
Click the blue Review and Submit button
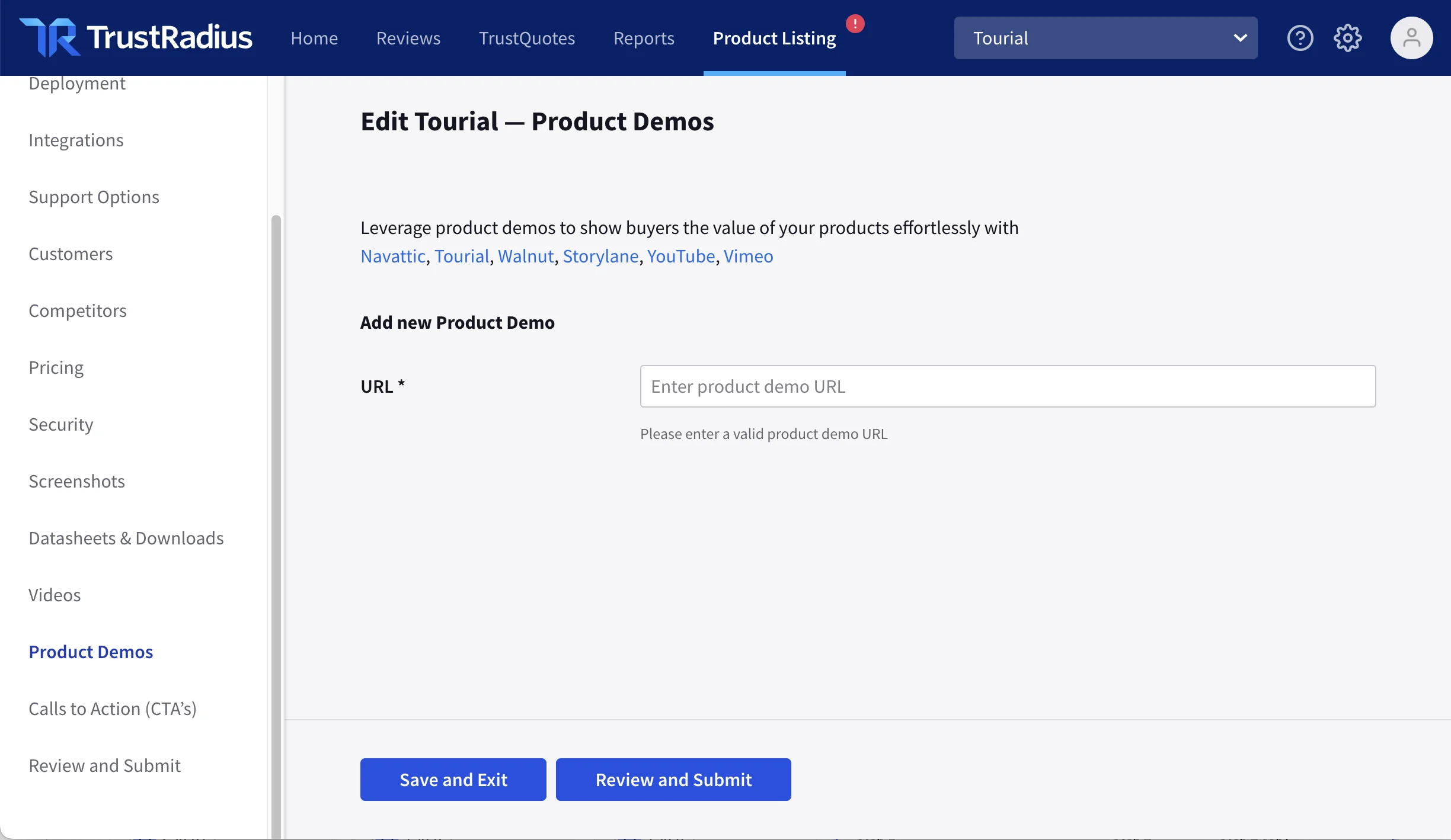pos(673,780)
